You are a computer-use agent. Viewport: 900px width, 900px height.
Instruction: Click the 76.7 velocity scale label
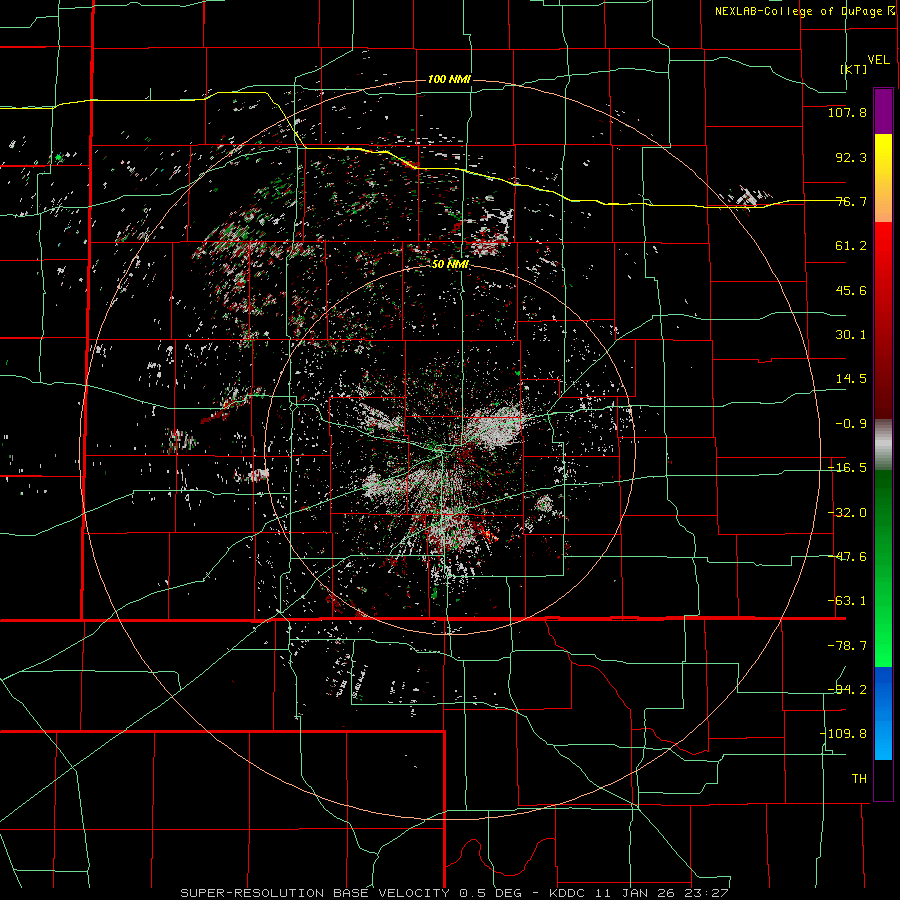click(851, 201)
